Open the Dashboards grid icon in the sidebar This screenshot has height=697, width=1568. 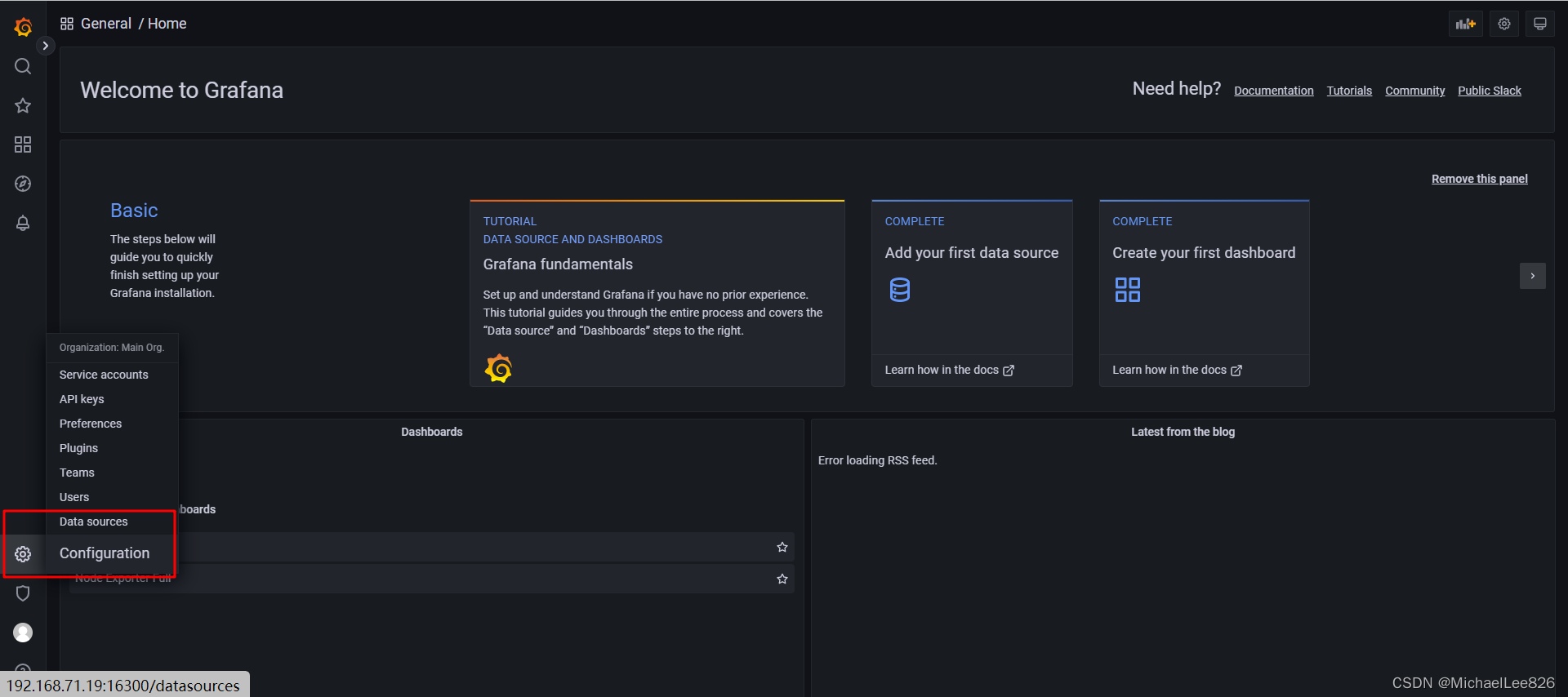click(23, 144)
